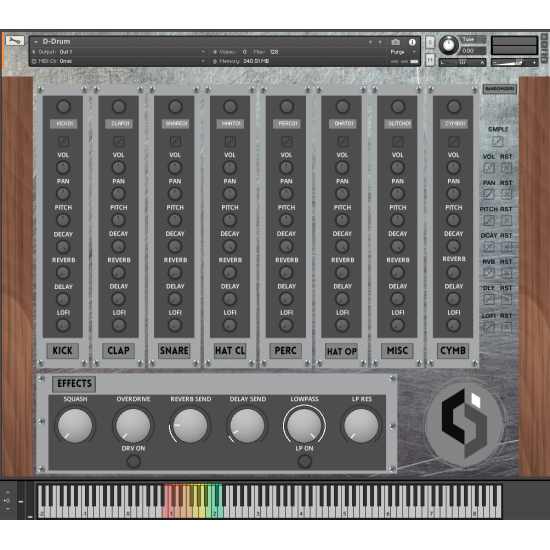The image size is (550, 550).
Task: Click the KICK channel label button
Action: click(x=62, y=350)
